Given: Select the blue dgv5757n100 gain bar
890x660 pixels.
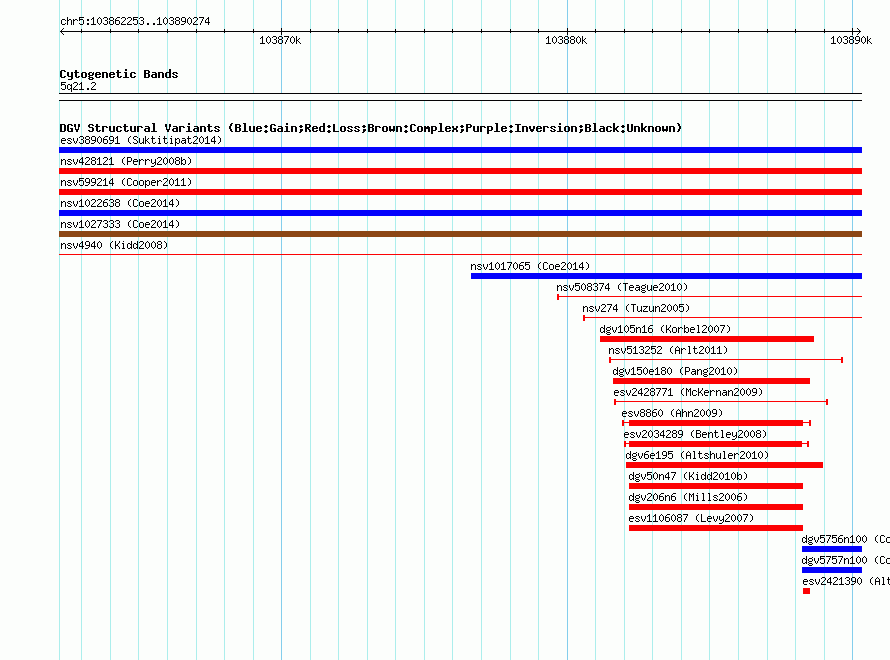Looking at the screenshot, I should [x=832, y=570].
